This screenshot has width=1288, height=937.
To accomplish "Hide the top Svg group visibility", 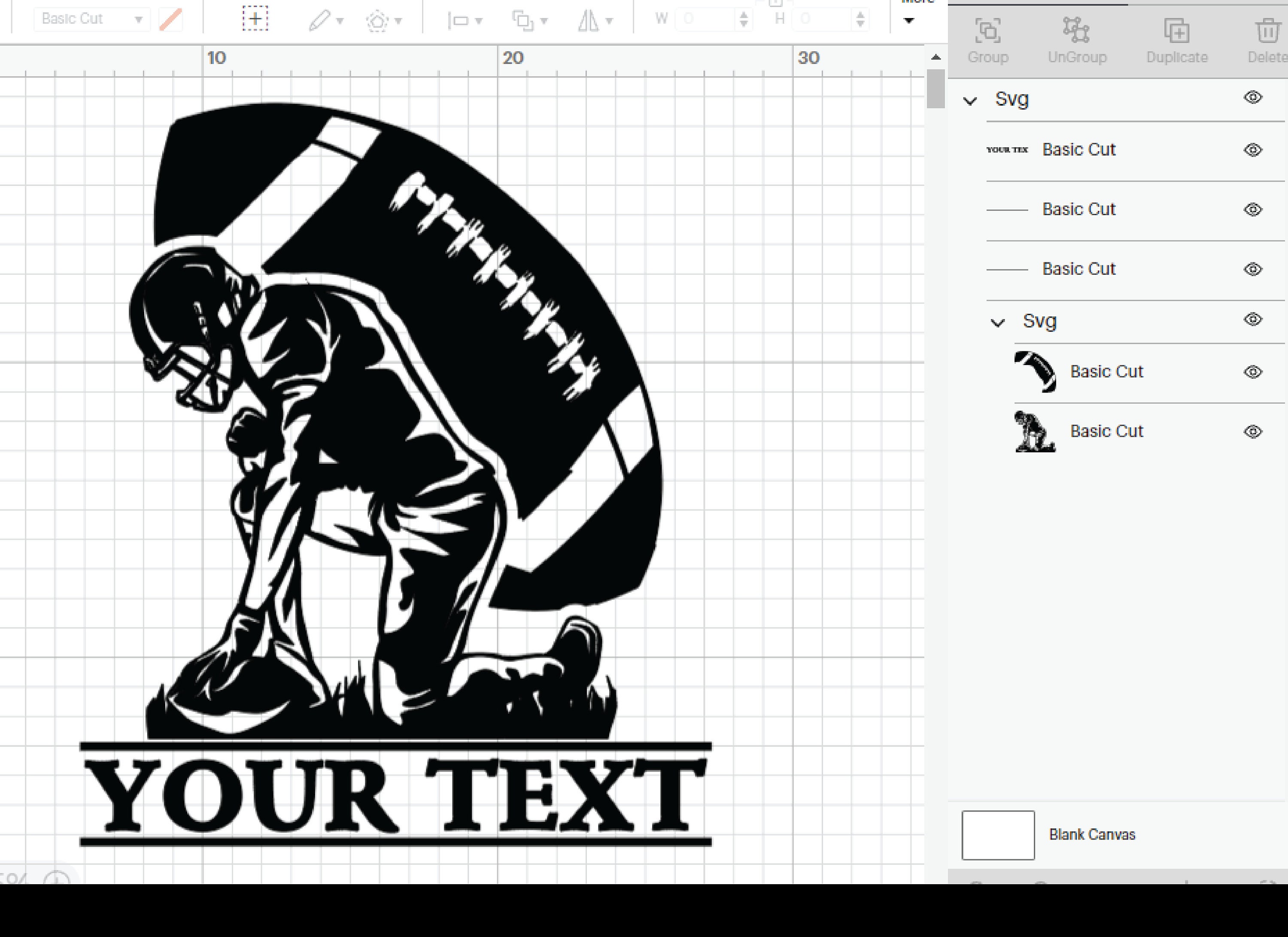I will [1252, 97].
